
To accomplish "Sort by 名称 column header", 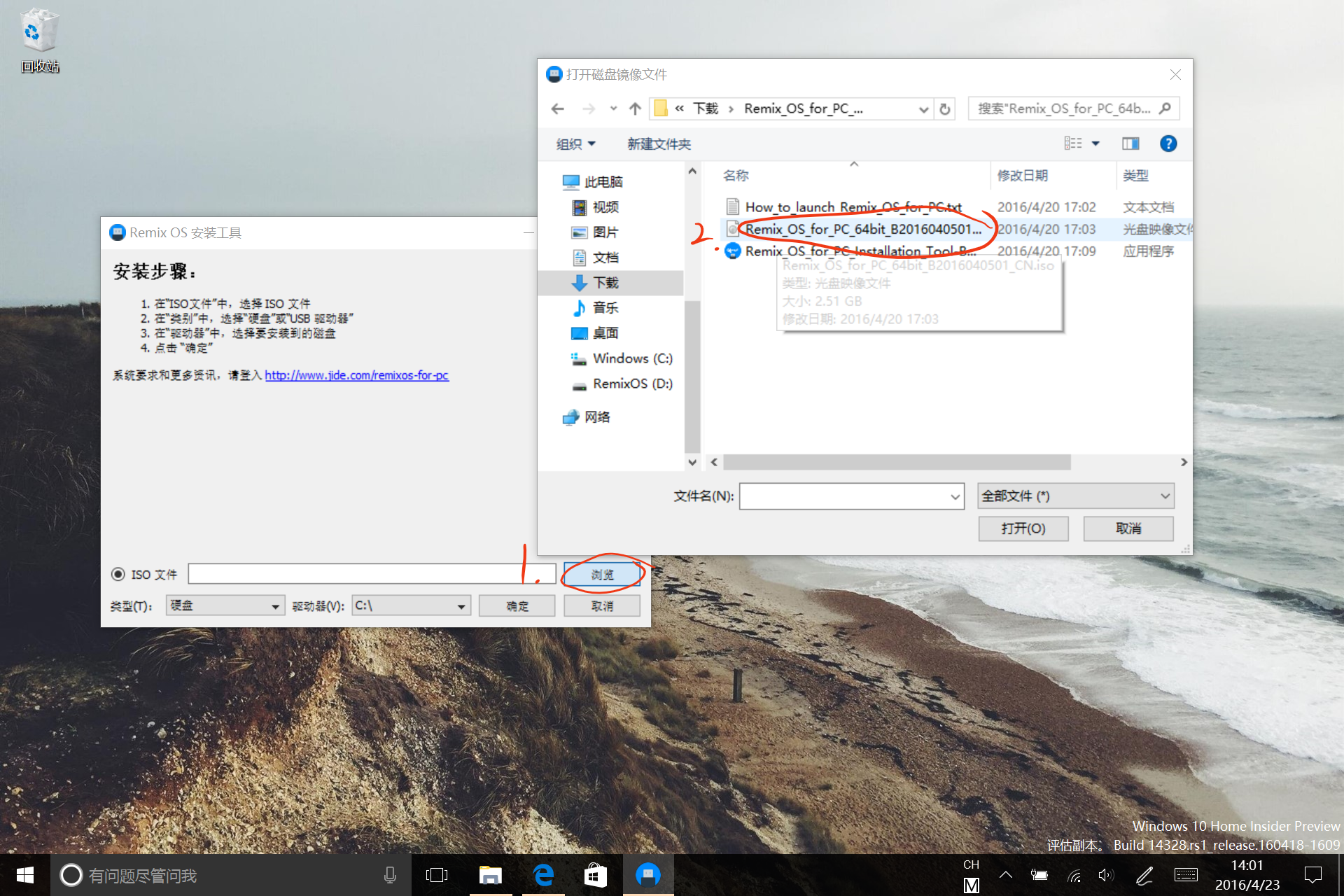I will coord(736,175).
